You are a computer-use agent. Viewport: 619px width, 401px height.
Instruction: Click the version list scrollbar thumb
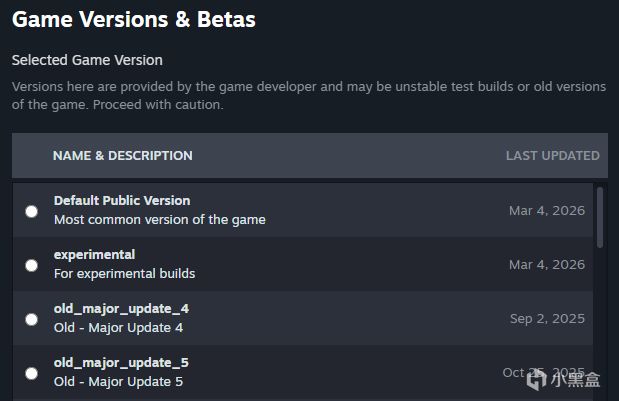click(600, 215)
